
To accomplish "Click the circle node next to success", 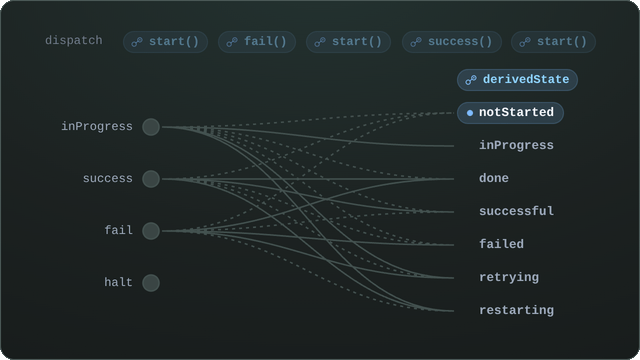I will point(151,179).
